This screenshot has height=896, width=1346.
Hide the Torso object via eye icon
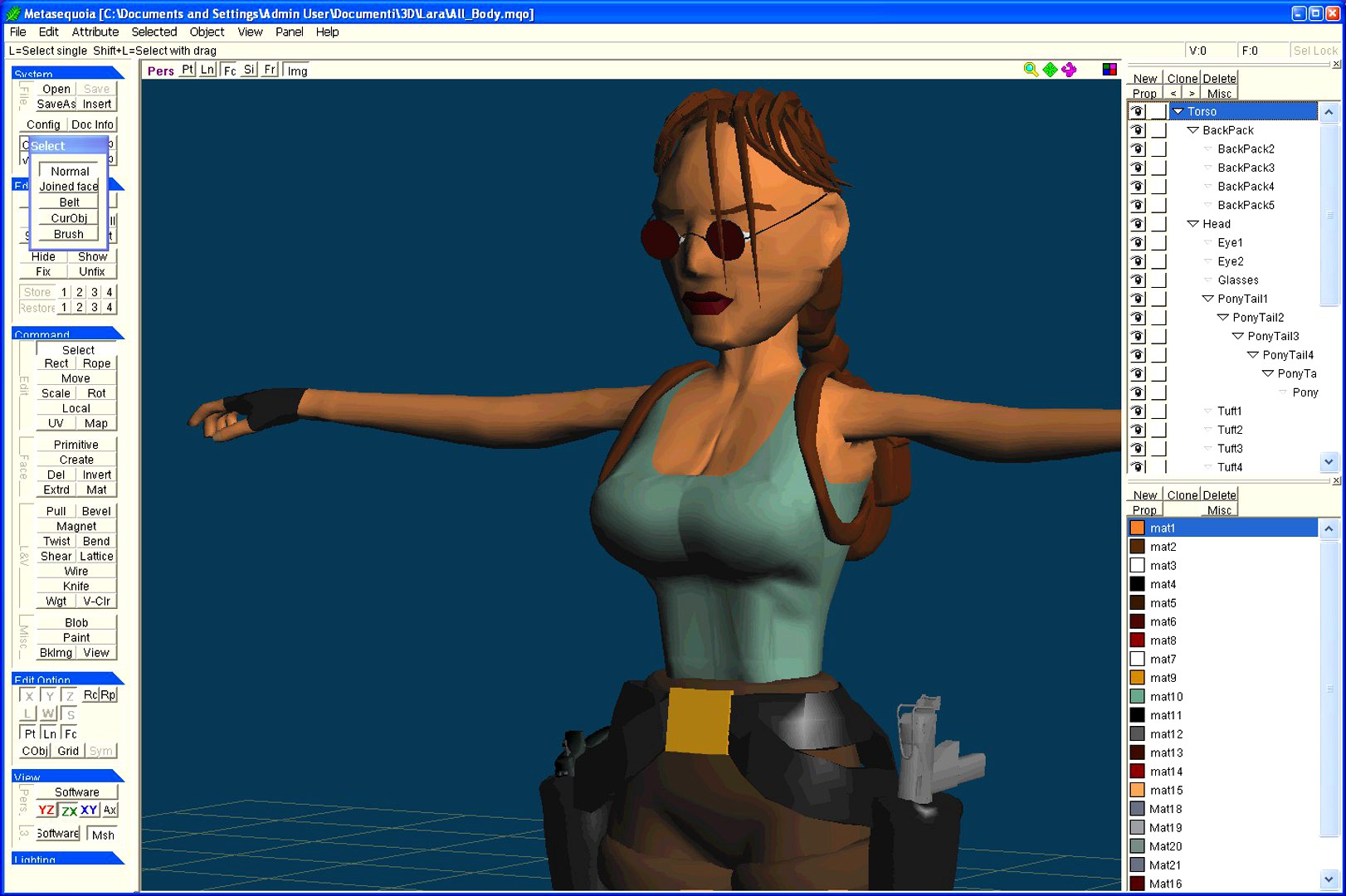[x=1138, y=111]
